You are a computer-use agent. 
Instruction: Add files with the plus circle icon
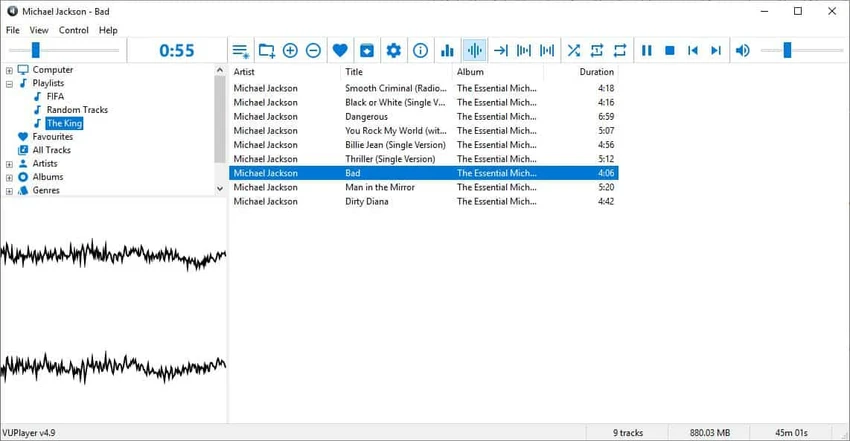(290, 51)
